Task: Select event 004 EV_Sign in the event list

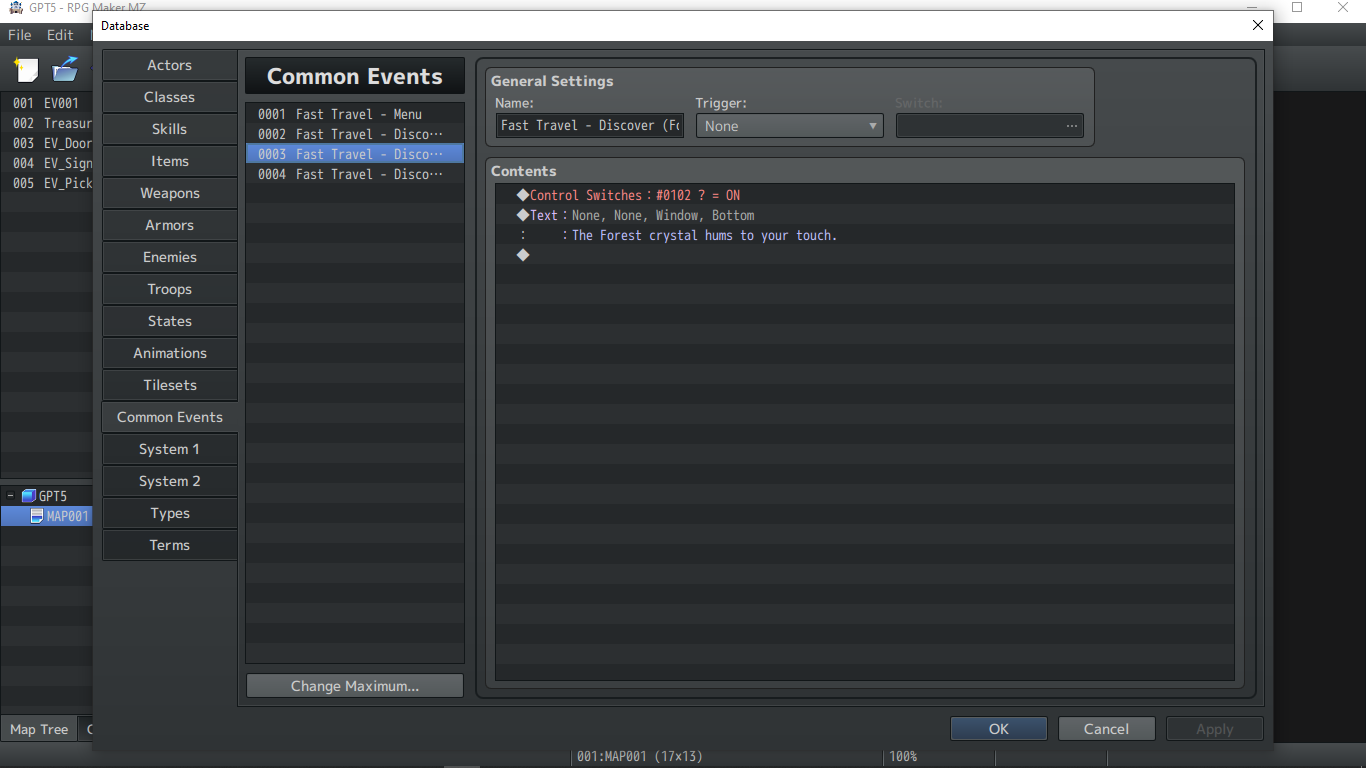Action: 46,163
